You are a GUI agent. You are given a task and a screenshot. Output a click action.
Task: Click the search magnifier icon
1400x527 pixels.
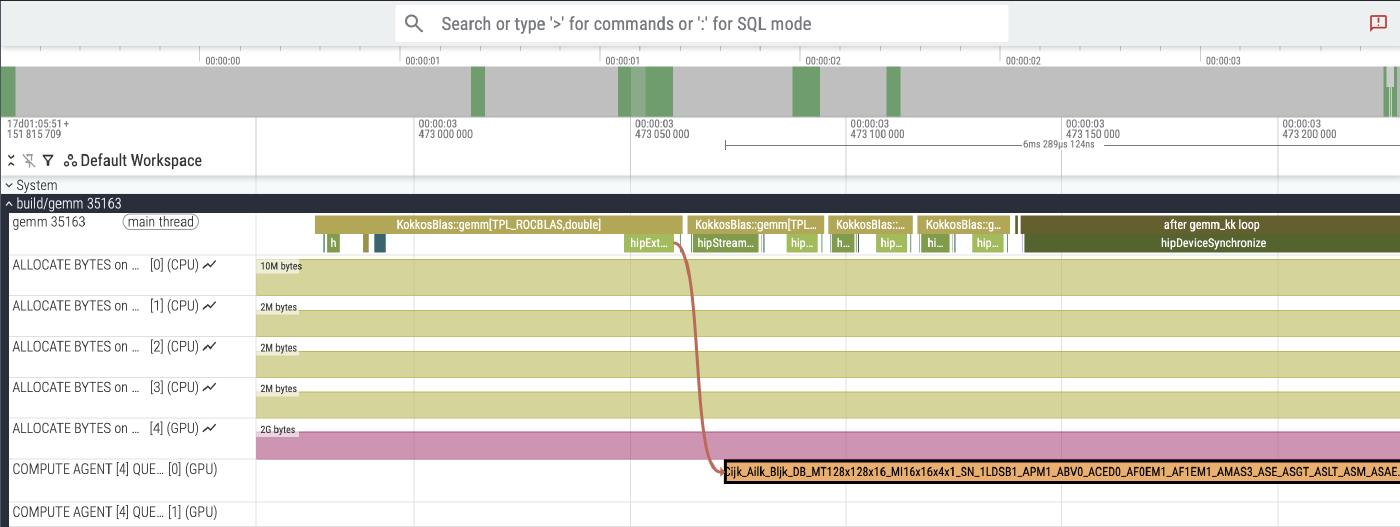pos(414,24)
